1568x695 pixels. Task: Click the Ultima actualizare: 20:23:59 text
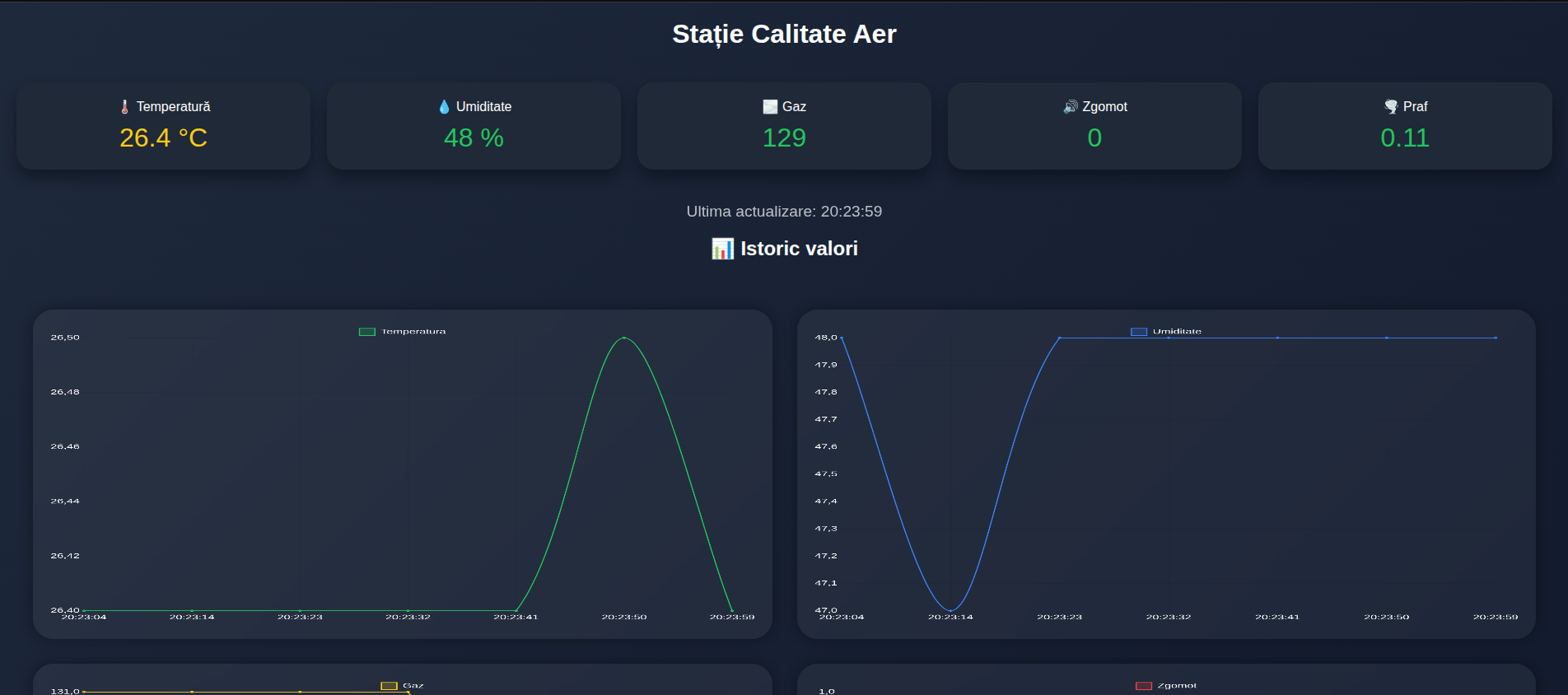point(784,212)
